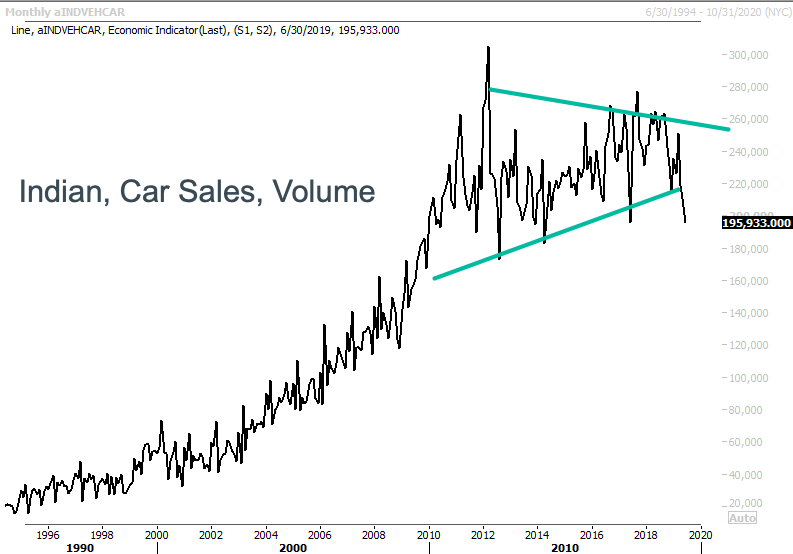Select the 'Monthly aINDVEHCAR' chart title
The height and width of the screenshot is (554, 793).
coord(65,12)
